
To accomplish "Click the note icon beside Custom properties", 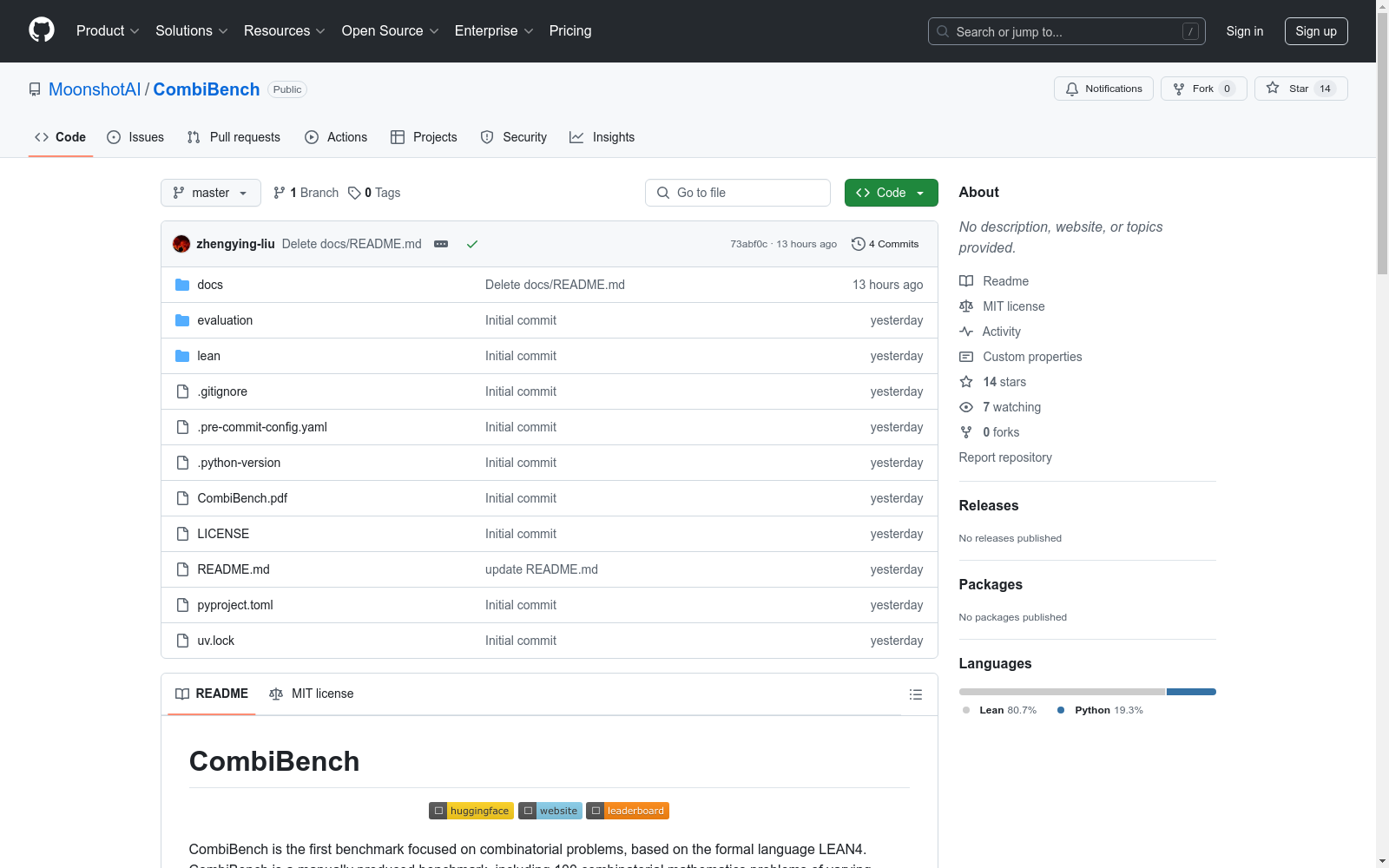I will coord(966,357).
